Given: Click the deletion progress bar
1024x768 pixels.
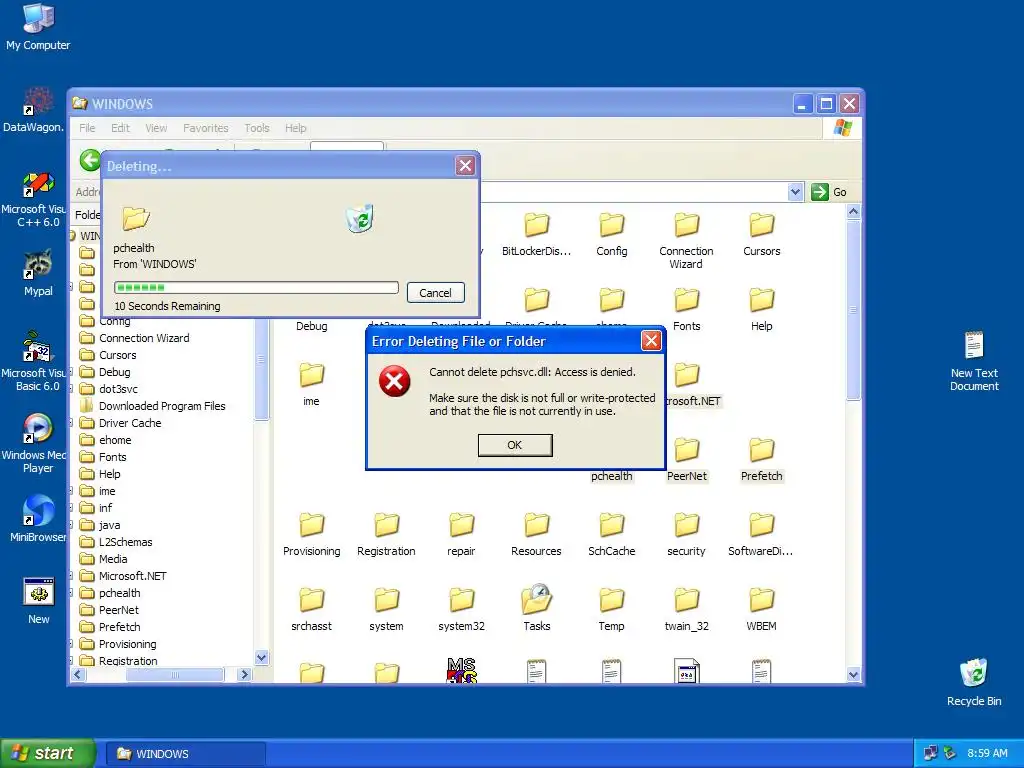Looking at the screenshot, I should (x=256, y=287).
